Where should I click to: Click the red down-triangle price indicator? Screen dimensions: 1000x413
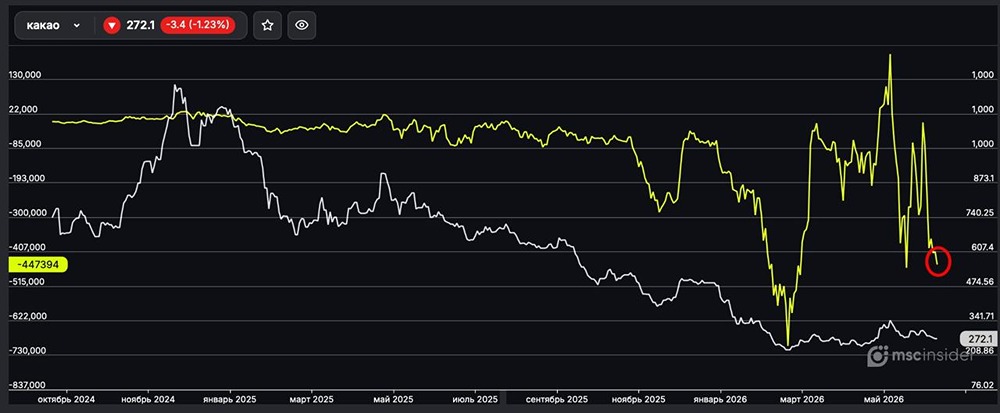click(x=112, y=25)
